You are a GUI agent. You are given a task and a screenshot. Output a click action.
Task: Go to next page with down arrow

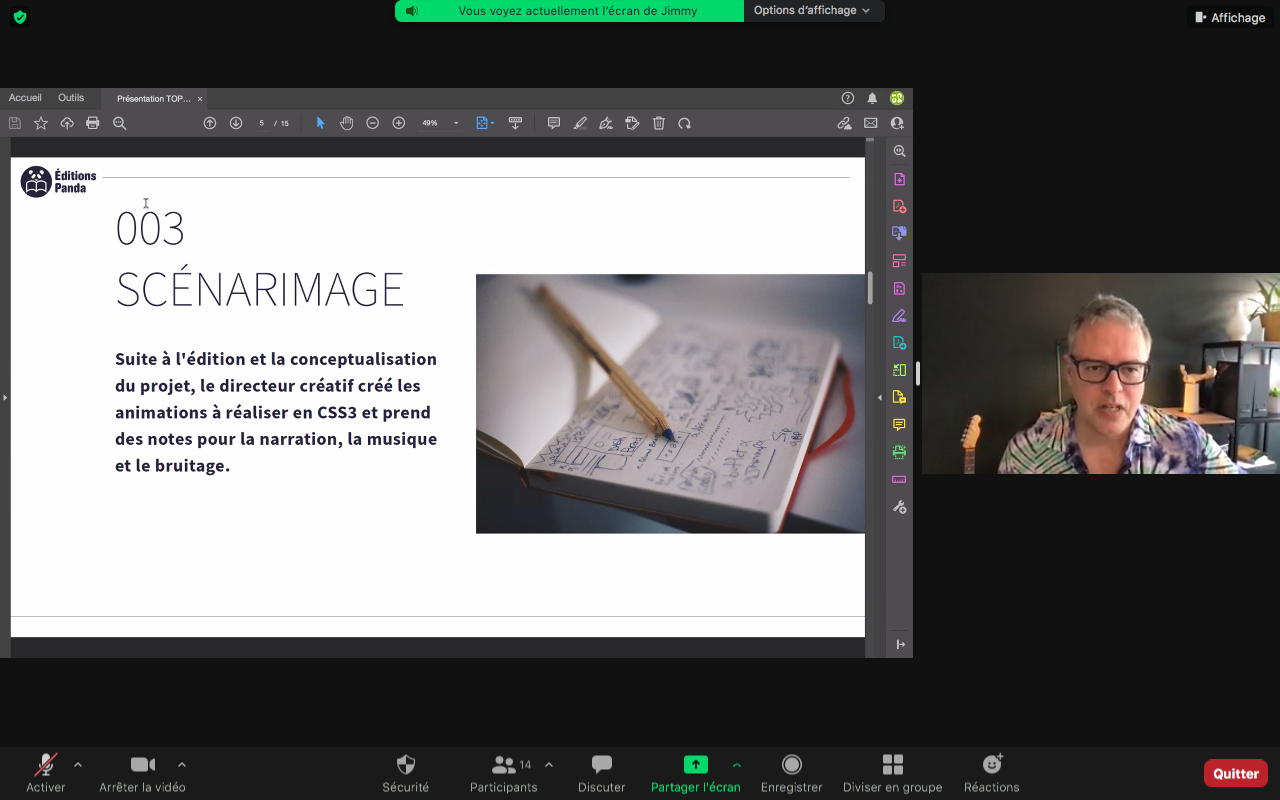click(x=236, y=123)
